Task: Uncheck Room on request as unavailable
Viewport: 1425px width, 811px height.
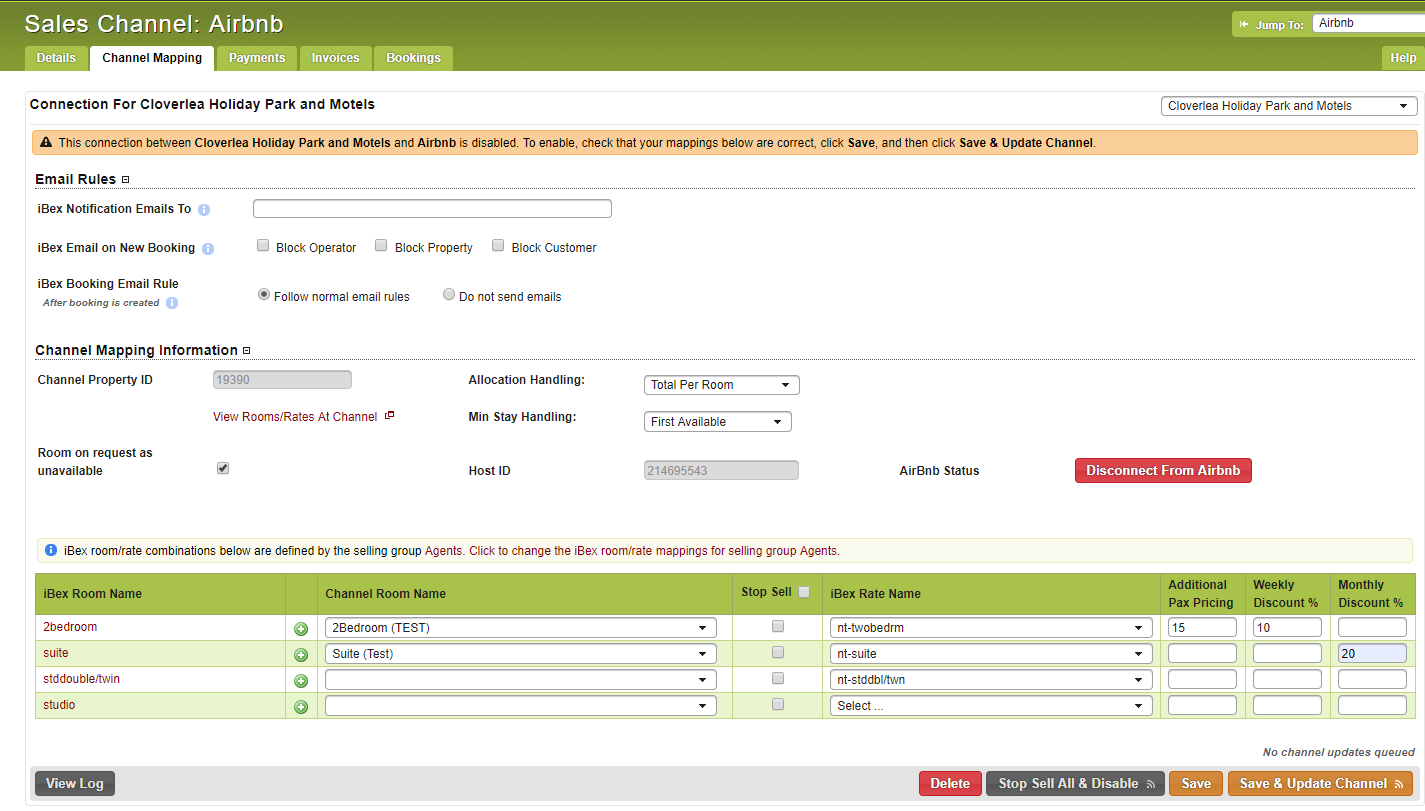Action: pos(223,467)
